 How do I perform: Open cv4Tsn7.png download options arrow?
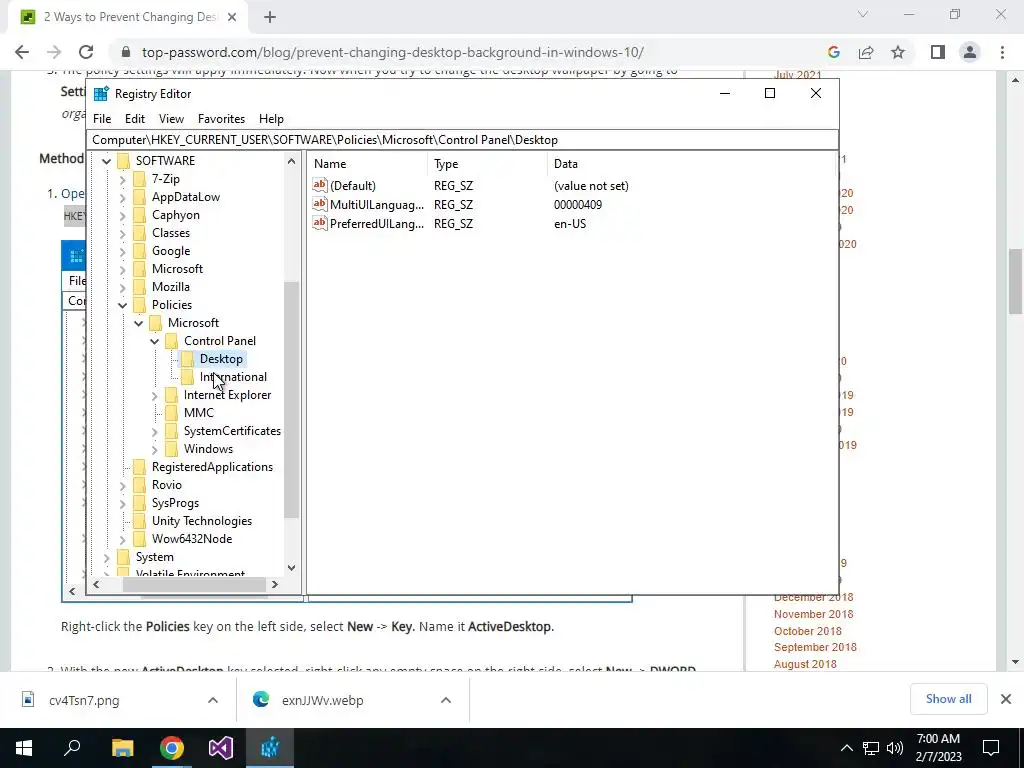[212, 700]
